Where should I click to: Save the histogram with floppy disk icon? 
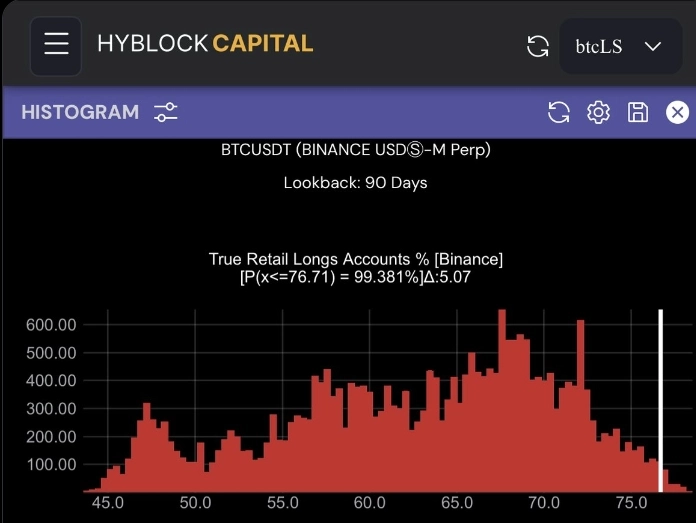pyautogui.click(x=638, y=112)
